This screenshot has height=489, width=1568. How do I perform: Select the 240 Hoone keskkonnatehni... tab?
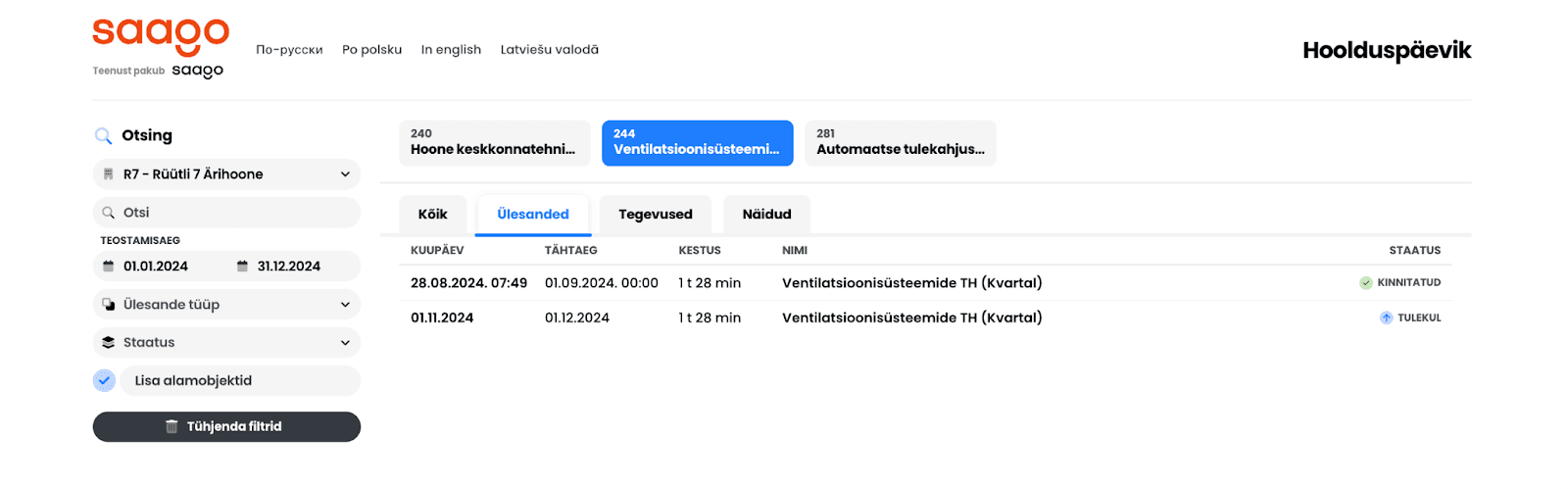(x=495, y=143)
